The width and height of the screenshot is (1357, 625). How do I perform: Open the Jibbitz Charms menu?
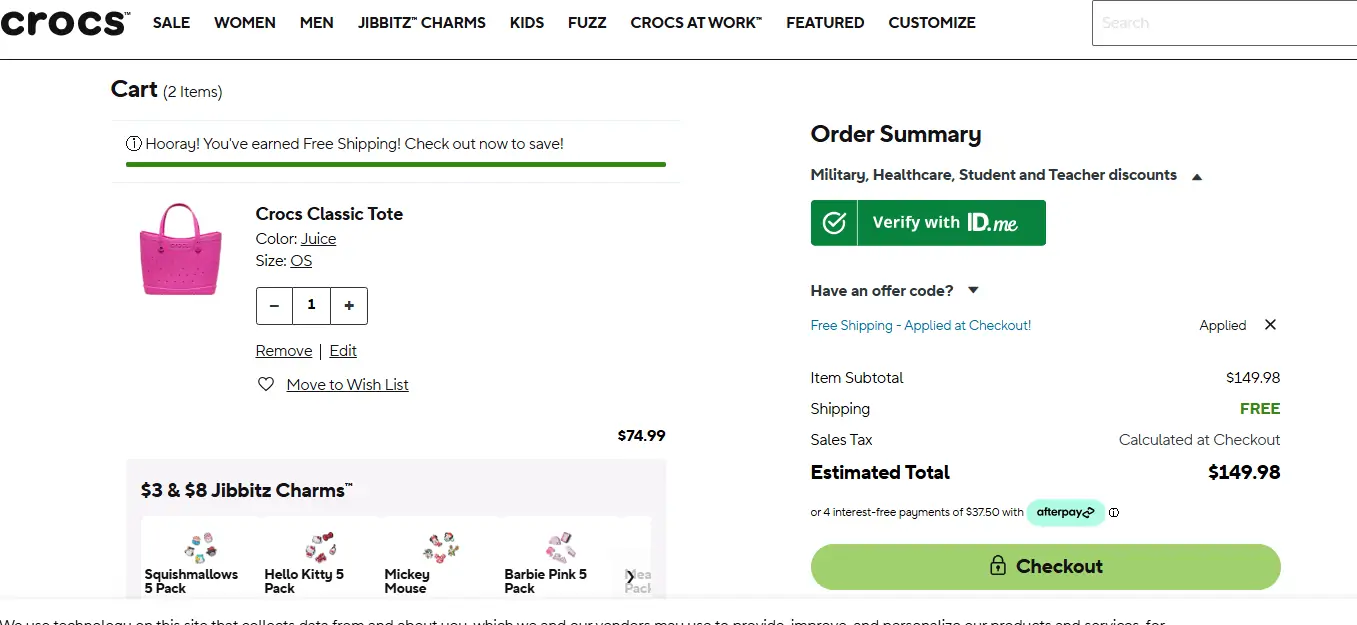[x=421, y=22]
